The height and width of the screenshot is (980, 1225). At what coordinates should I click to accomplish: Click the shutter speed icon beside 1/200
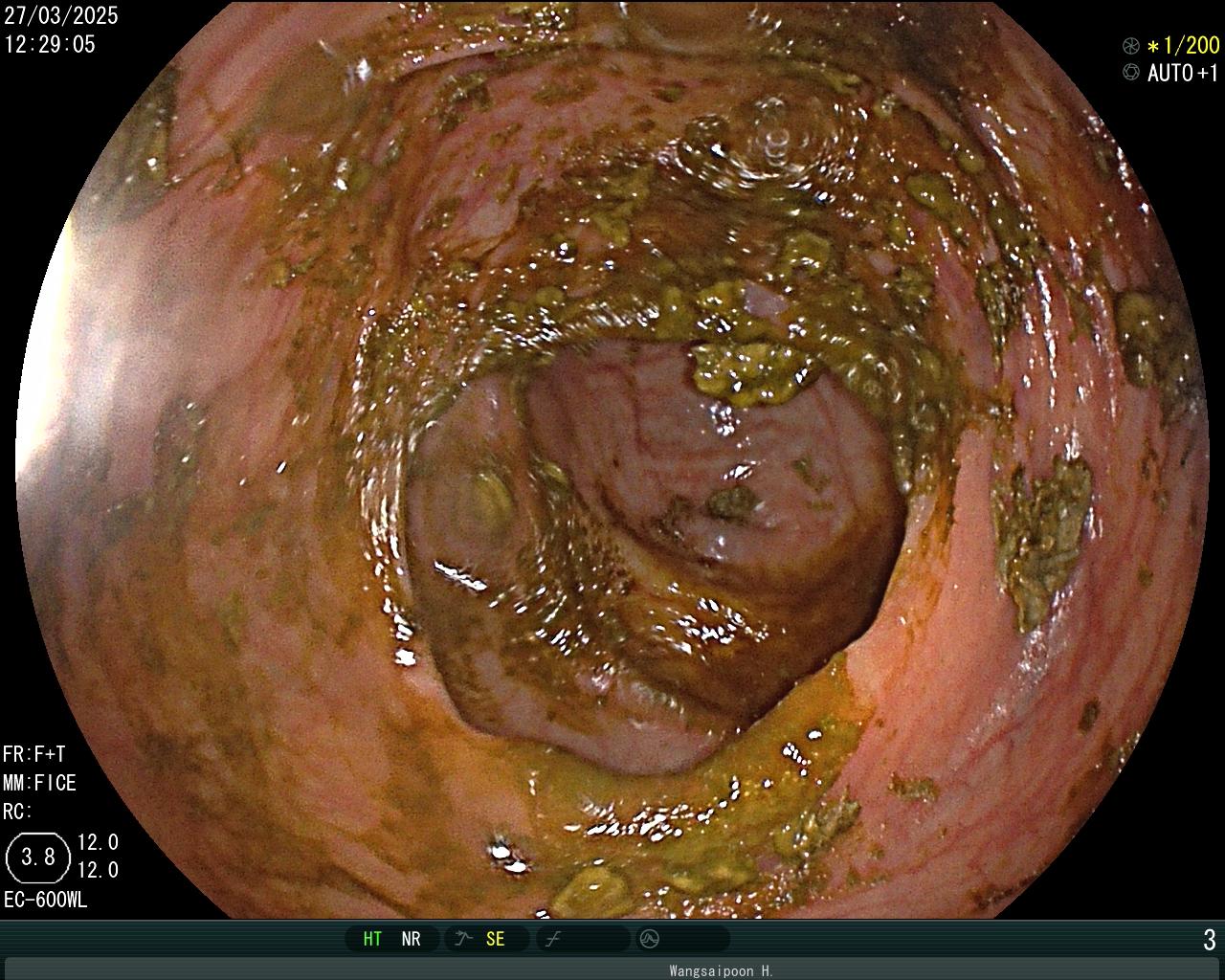(x=1131, y=46)
